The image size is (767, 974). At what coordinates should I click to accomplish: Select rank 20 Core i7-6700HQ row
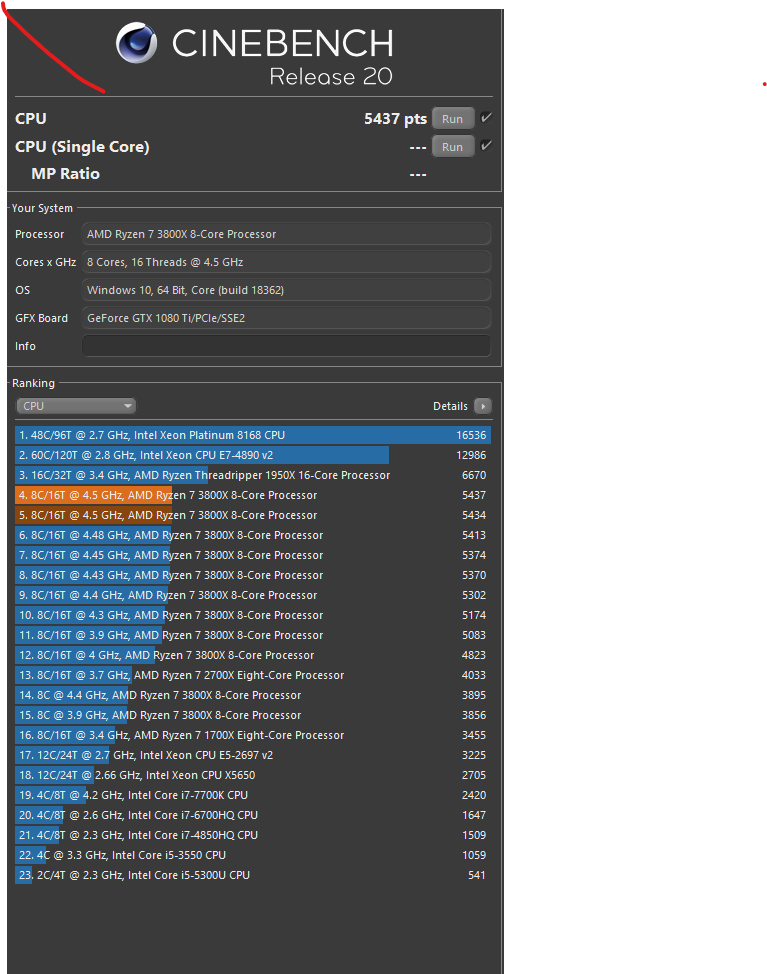(x=253, y=815)
